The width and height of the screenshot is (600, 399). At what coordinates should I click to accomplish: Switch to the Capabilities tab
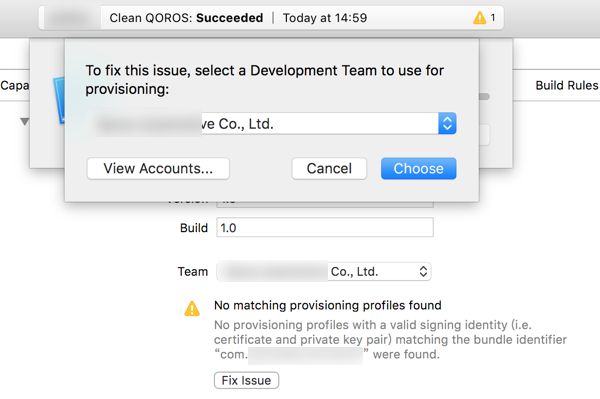tap(15, 85)
